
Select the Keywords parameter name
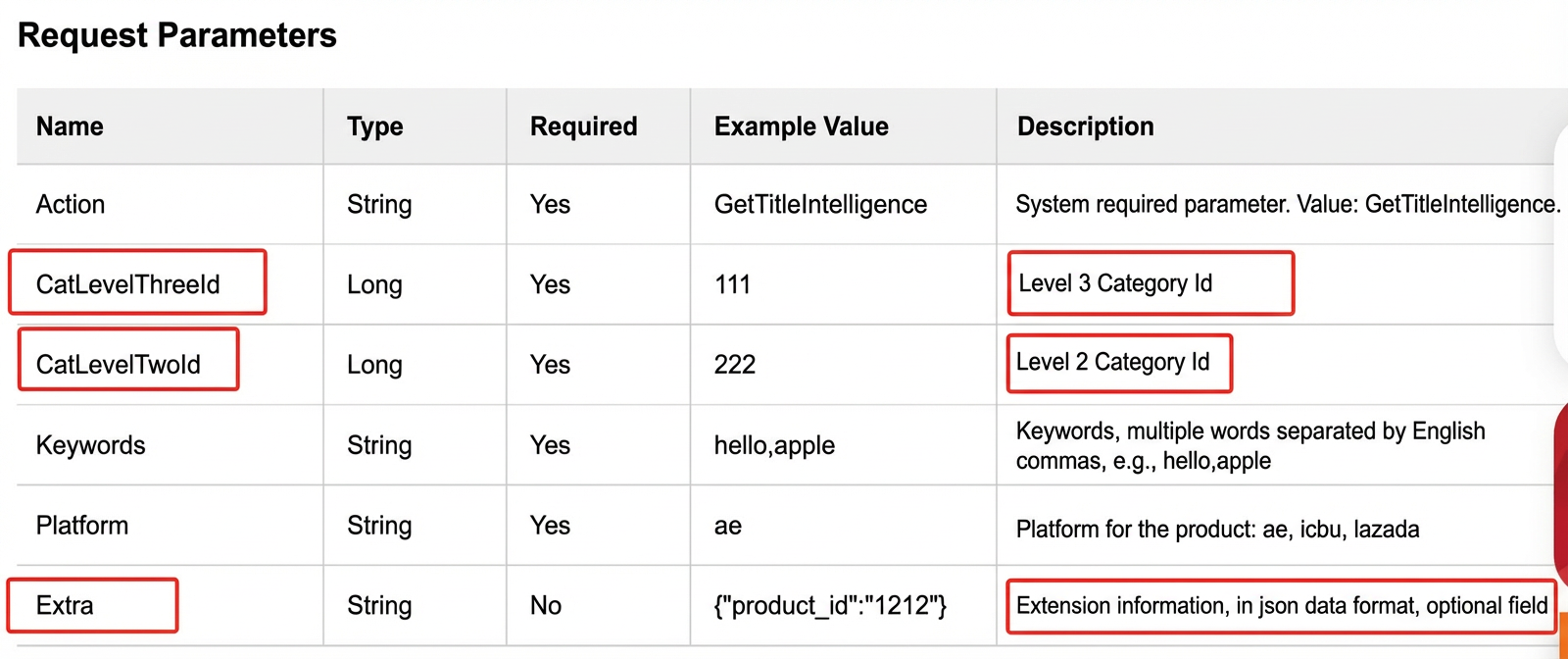(90, 445)
